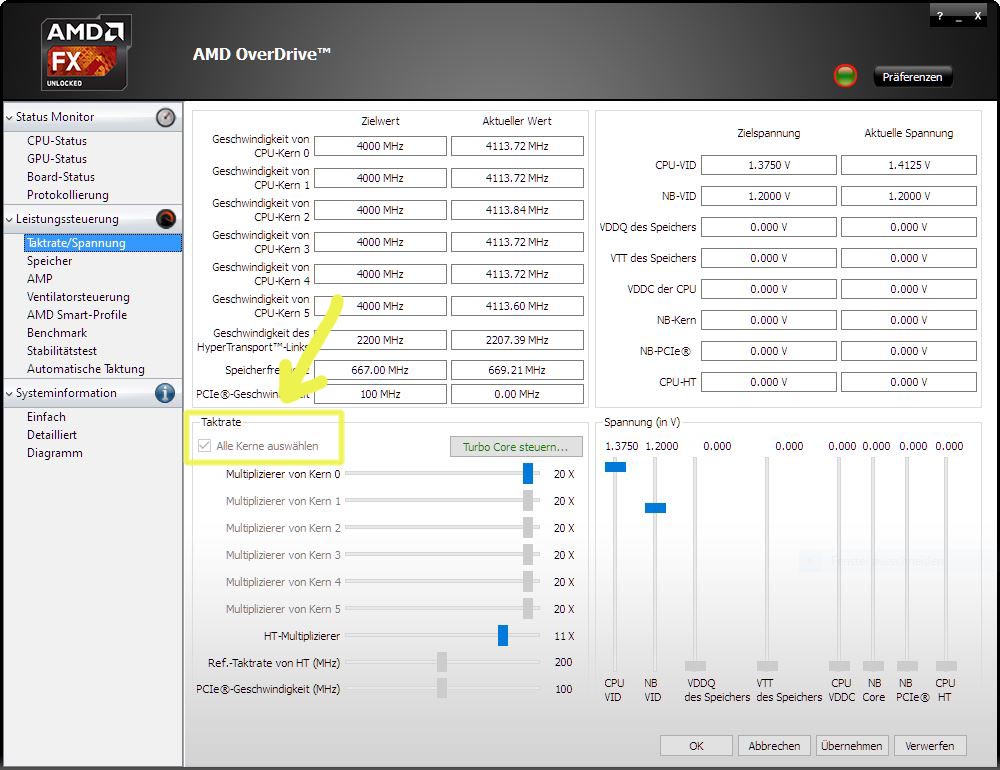Click HyperTransport-Link Zielwert 2200 MHz field
The width and height of the screenshot is (1000, 770).
(x=380, y=340)
